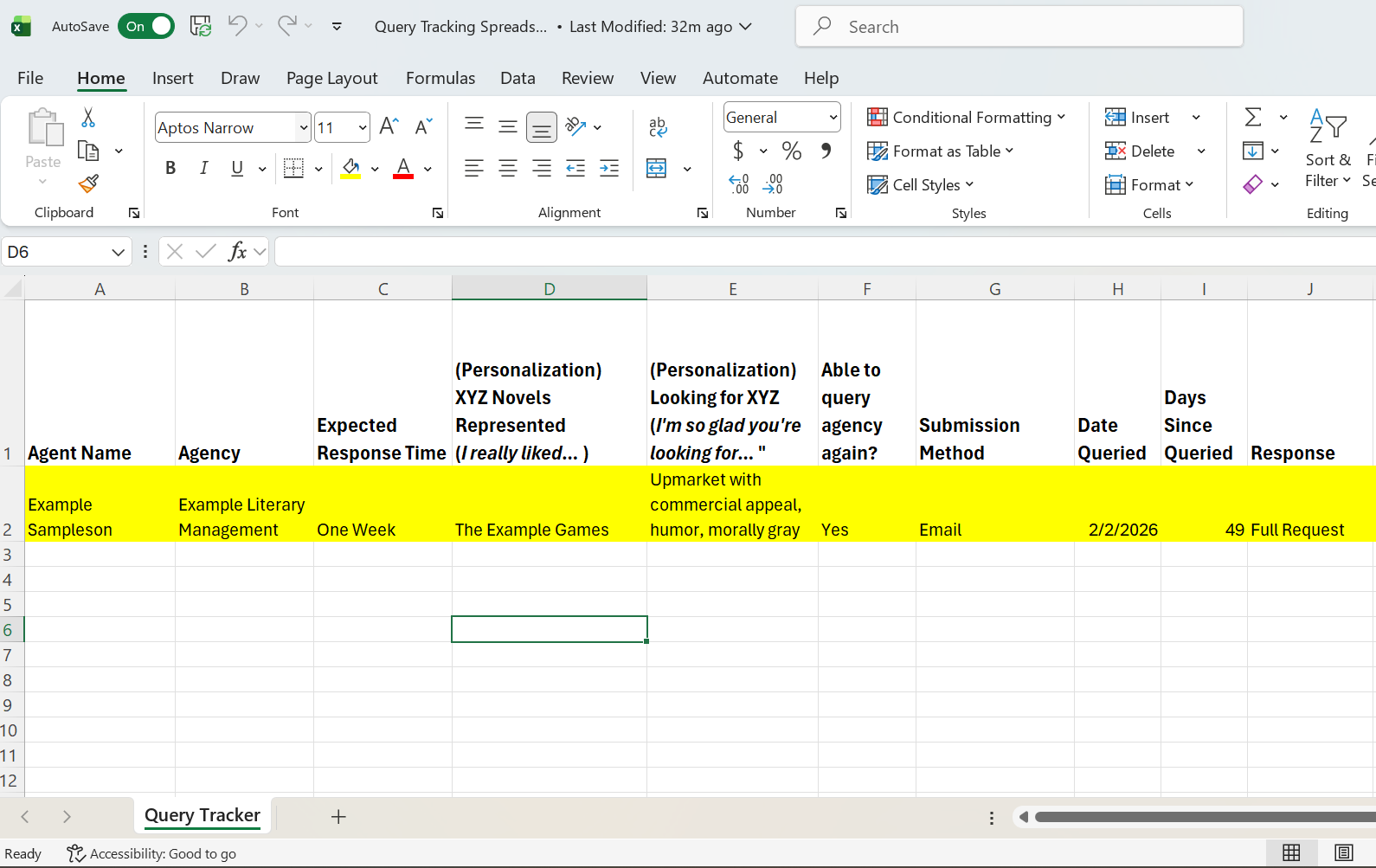Click the Copy icon

pos(88,151)
